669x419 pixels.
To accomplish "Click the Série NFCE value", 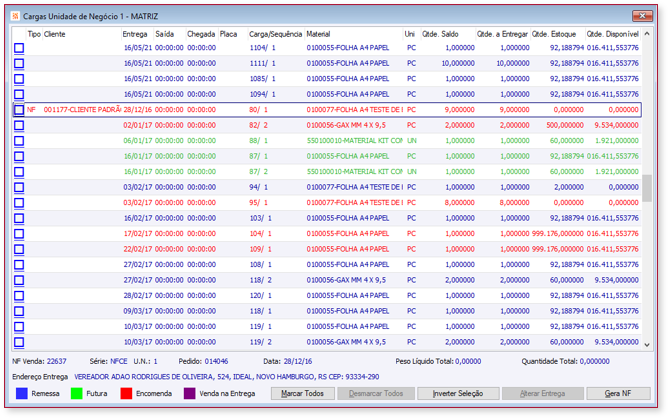I will pyautogui.click(x=119, y=361).
